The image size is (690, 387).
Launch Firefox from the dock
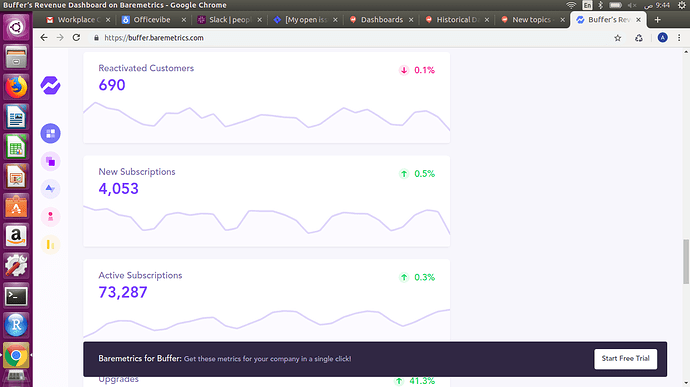[16, 87]
